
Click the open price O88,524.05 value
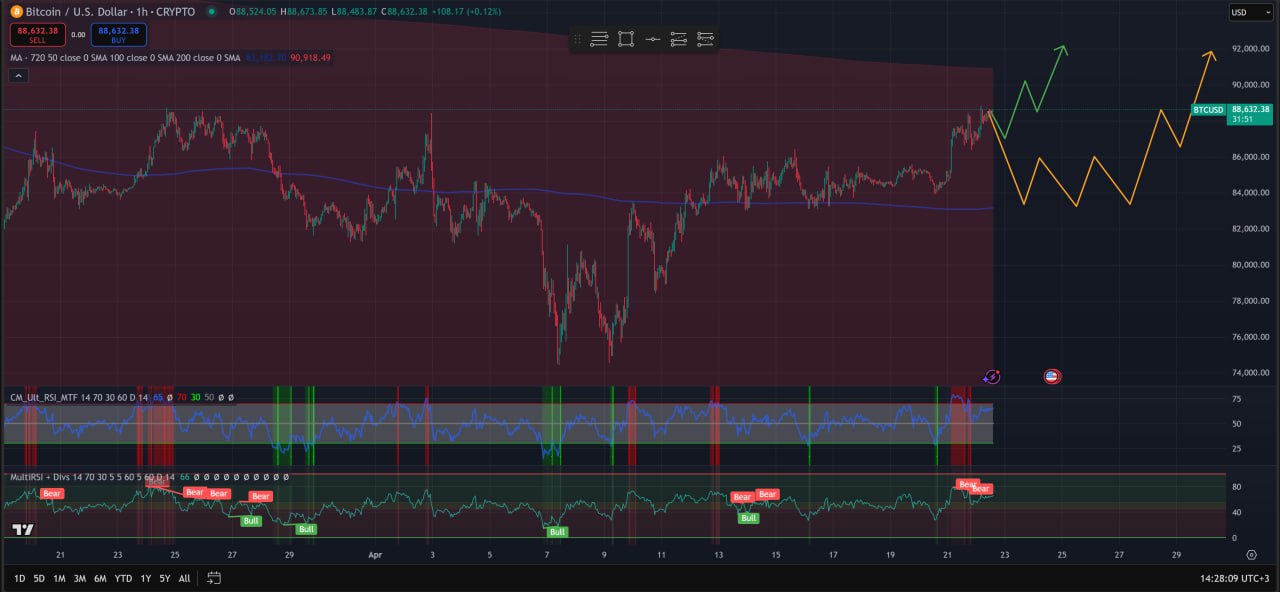pos(252,12)
